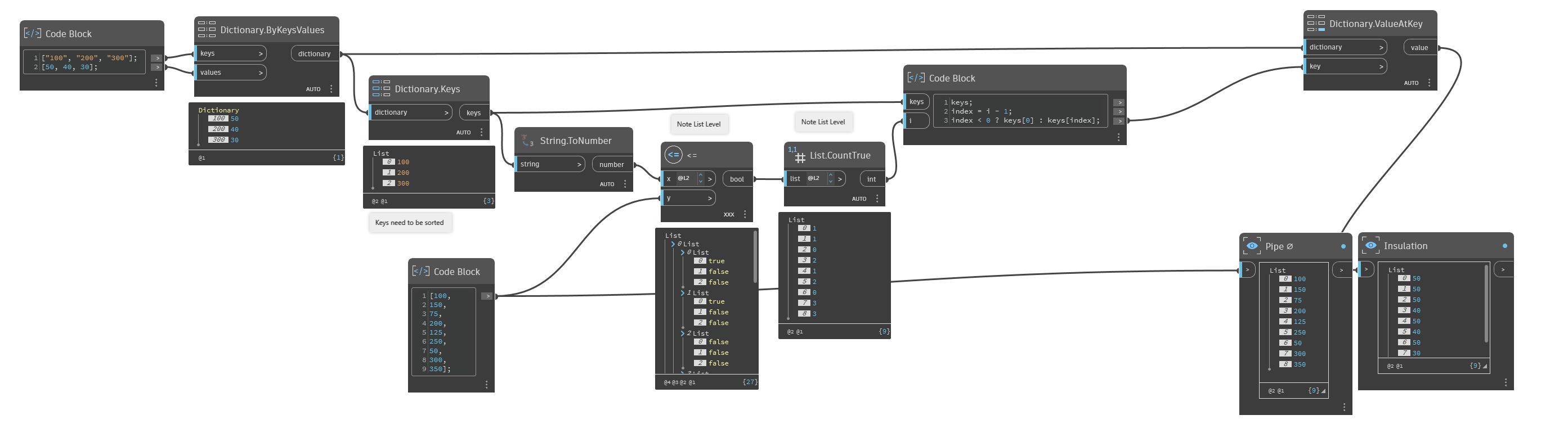Adjust the @L2 level stepper on the x input
Viewport: 1568px width, 424px height.
(701, 179)
